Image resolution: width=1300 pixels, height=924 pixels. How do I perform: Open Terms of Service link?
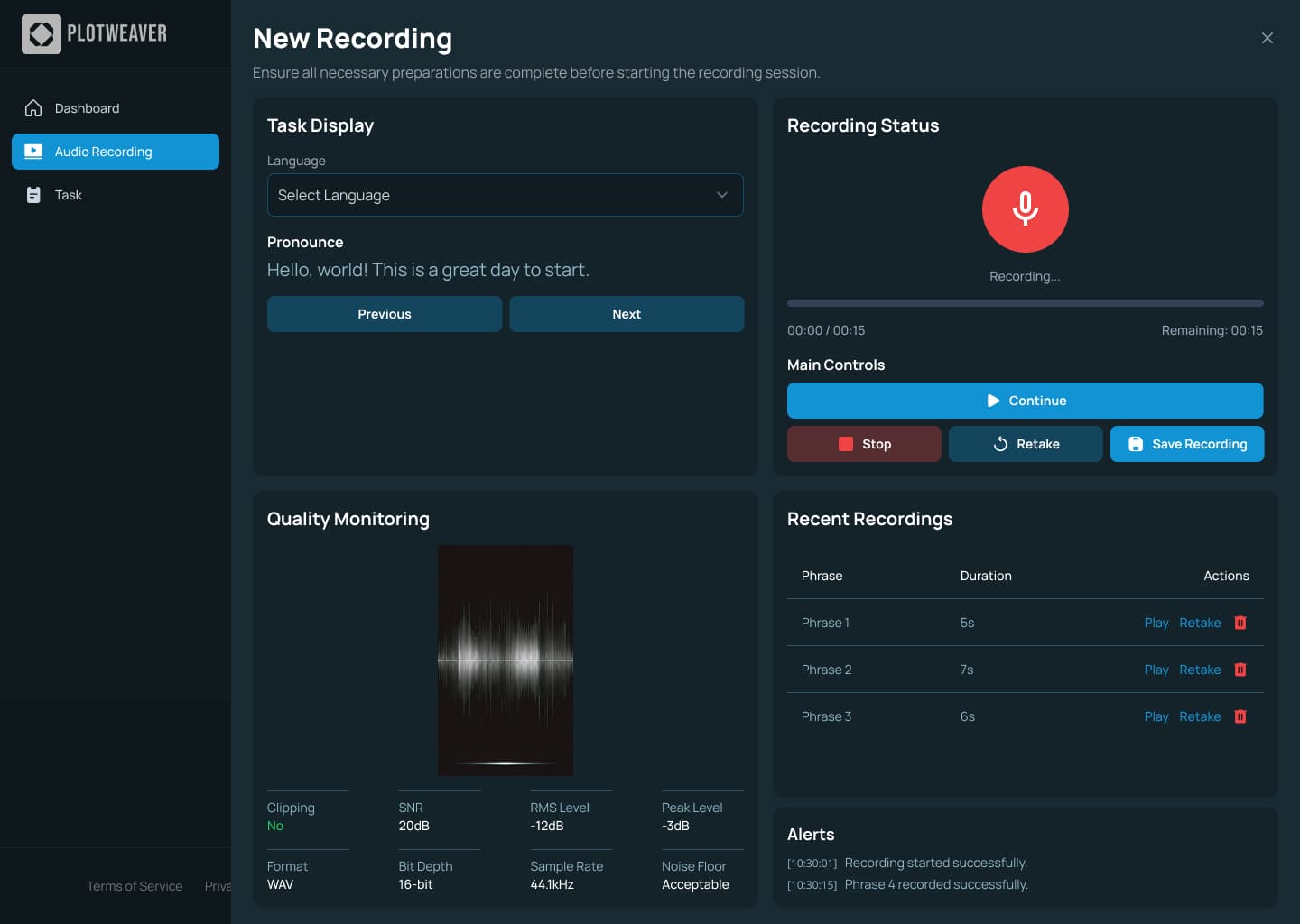[x=135, y=886]
